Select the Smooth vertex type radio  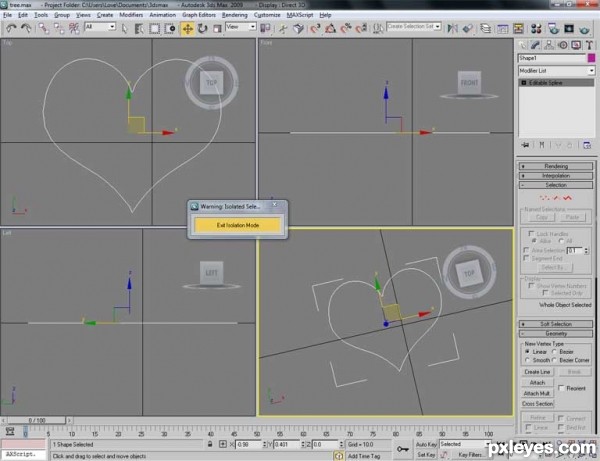coord(527,360)
